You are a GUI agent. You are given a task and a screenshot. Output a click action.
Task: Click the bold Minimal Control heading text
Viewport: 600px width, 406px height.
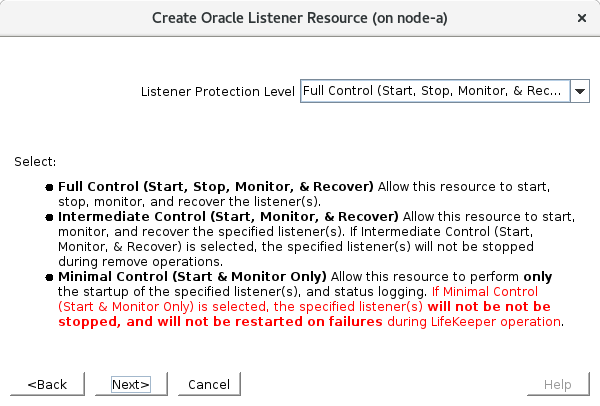192,275
